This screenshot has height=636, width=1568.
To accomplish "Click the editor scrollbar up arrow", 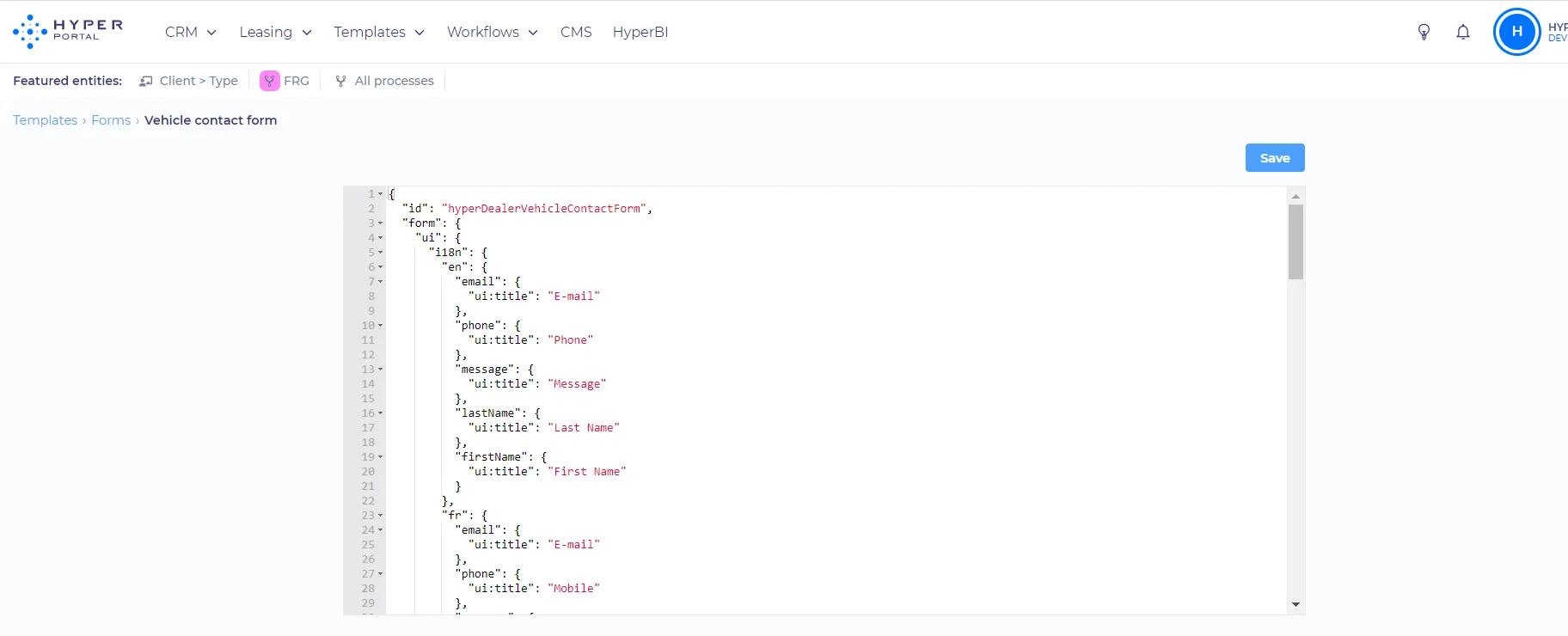I will pos(1295,197).
